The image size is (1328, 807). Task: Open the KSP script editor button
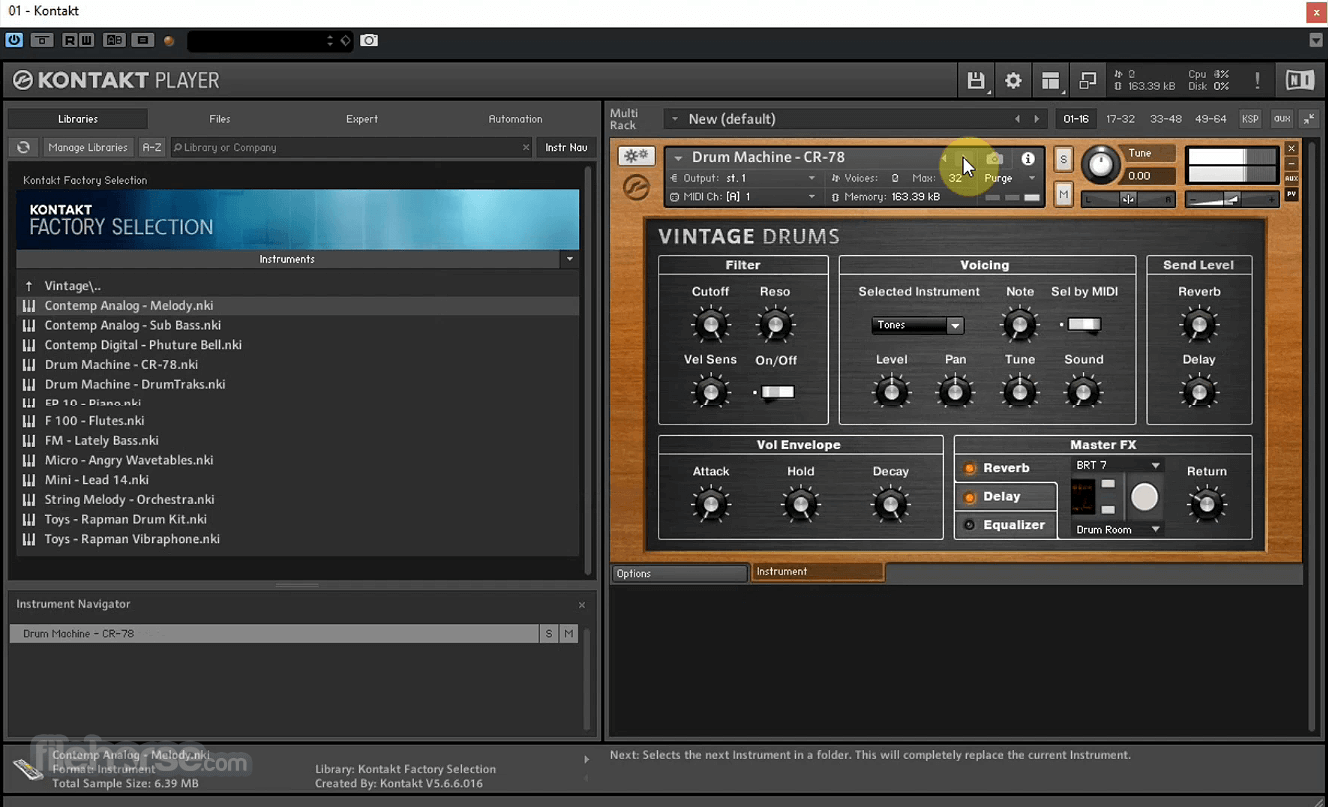(1250, 119)
